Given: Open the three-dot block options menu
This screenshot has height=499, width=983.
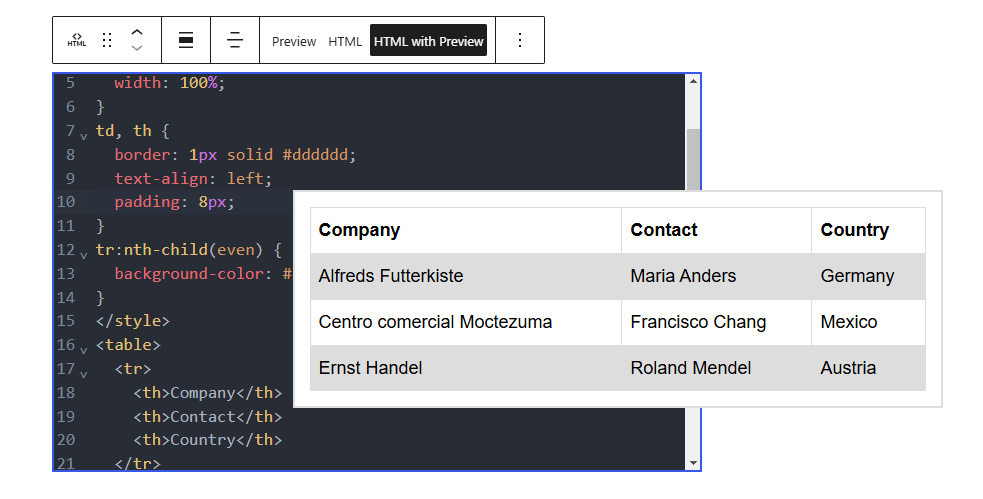Looking at the screenshot, I should coord(519,40).
